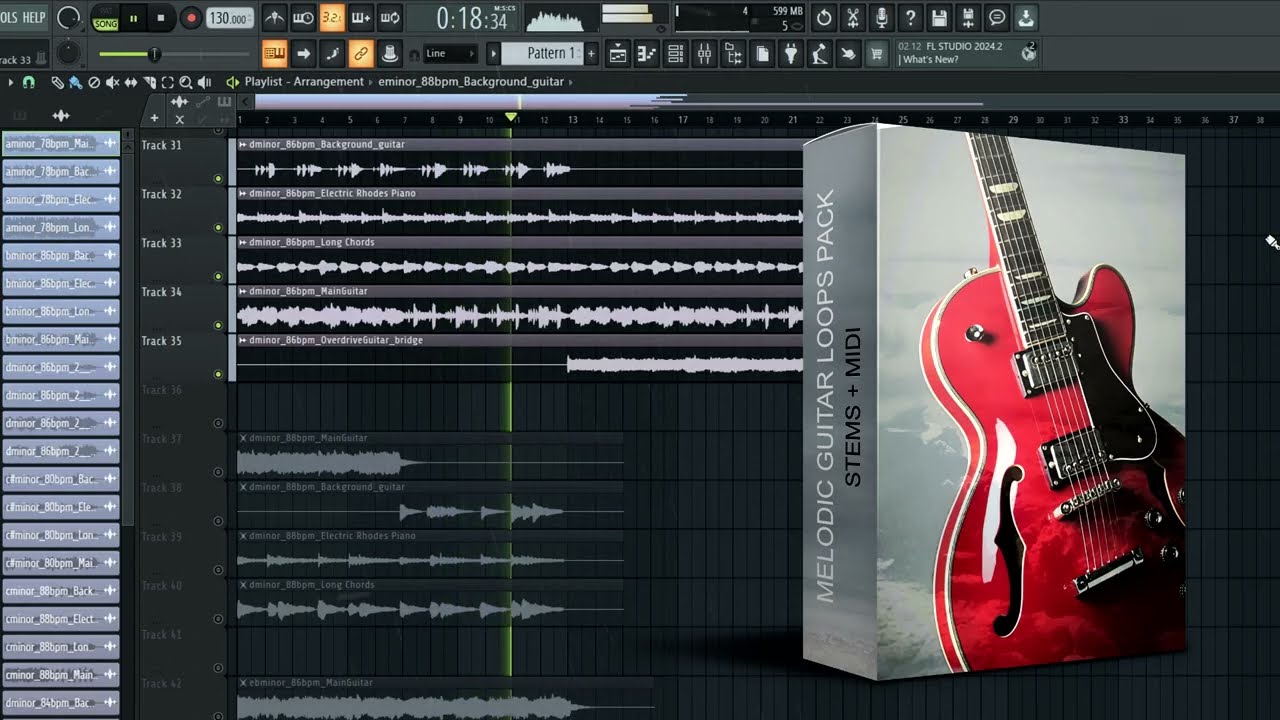Toggle auto-scrolling arrow icon
The height and width of the screenshot is (720, 1280).
coord(303,53)
